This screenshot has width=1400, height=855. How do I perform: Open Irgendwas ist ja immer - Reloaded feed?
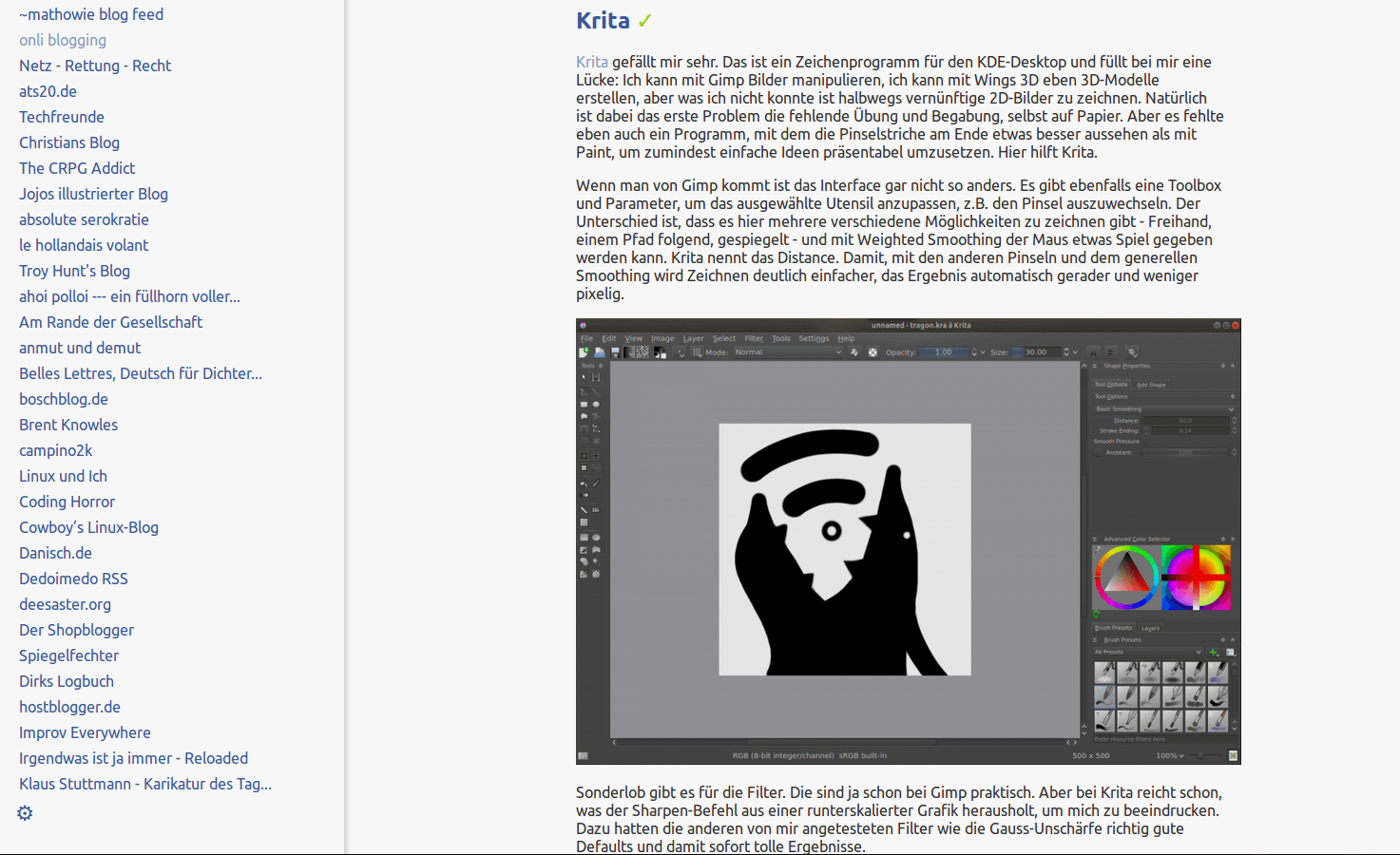133,758
